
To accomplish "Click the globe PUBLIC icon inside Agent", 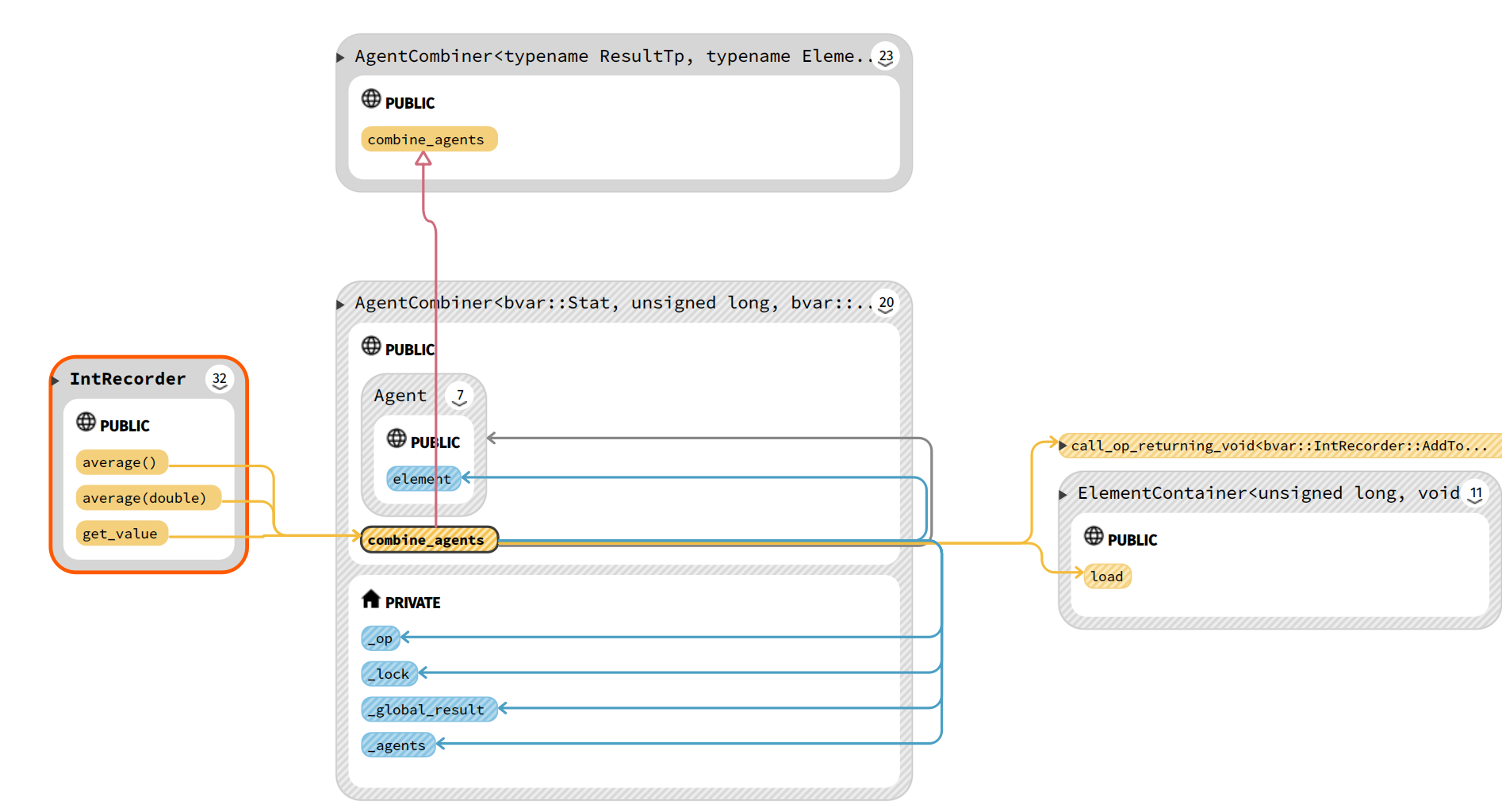I will 397,439.
